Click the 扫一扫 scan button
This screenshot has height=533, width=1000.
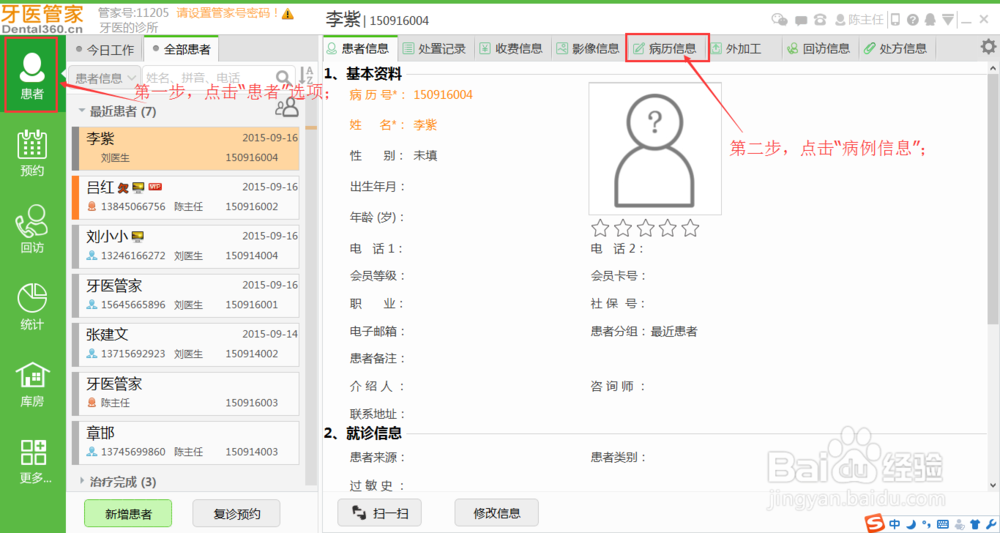pos(379,513)
